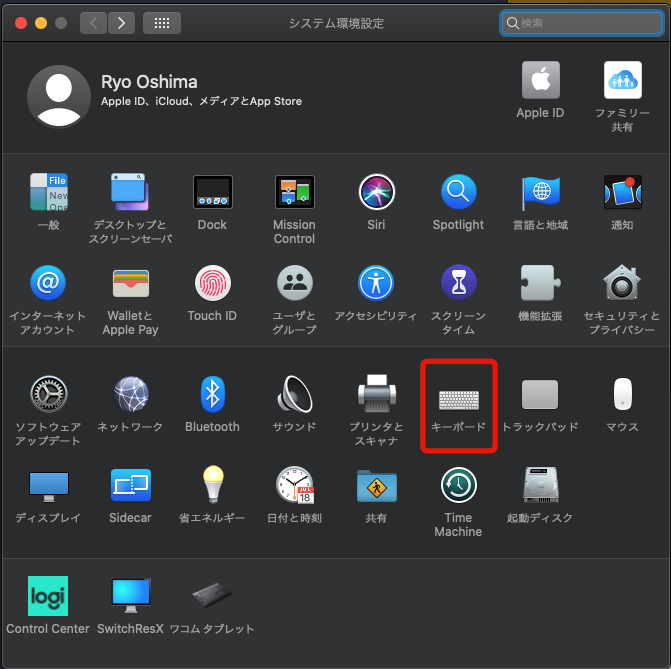671x669 pixels.
Task: Open the Siri preferences pane
Action: pos(377,192)
